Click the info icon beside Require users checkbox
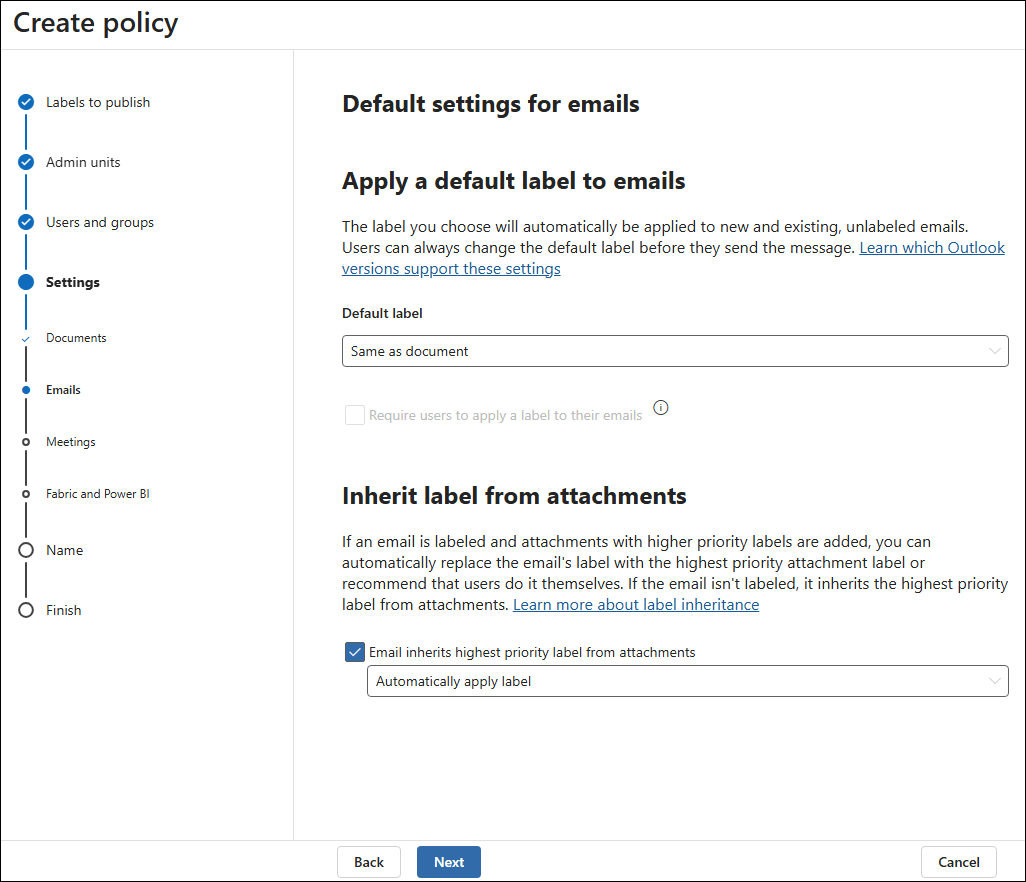 [x=661, y=408]
